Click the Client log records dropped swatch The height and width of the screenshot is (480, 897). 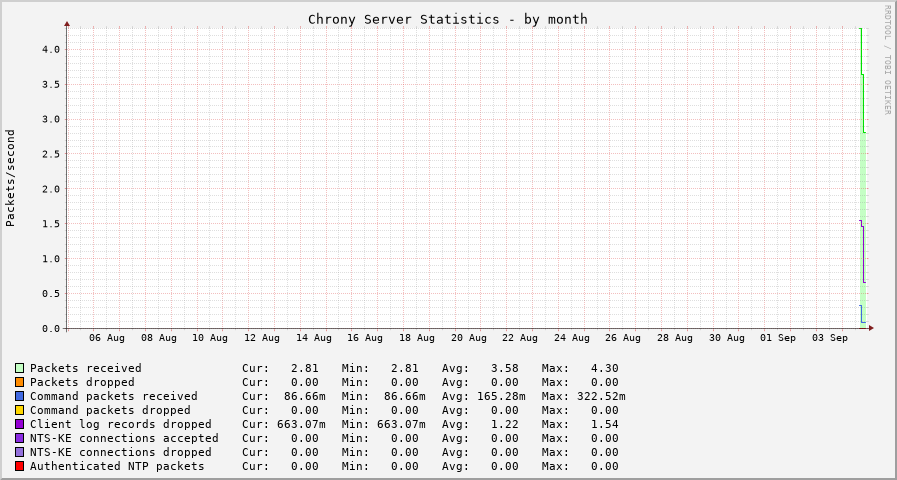coord(19,424)
